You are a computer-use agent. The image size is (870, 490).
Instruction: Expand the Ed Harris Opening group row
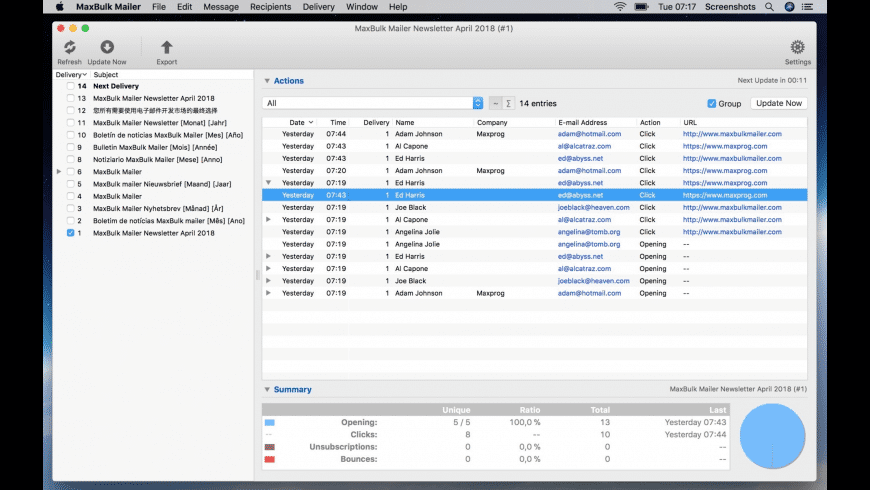point(268,256)
